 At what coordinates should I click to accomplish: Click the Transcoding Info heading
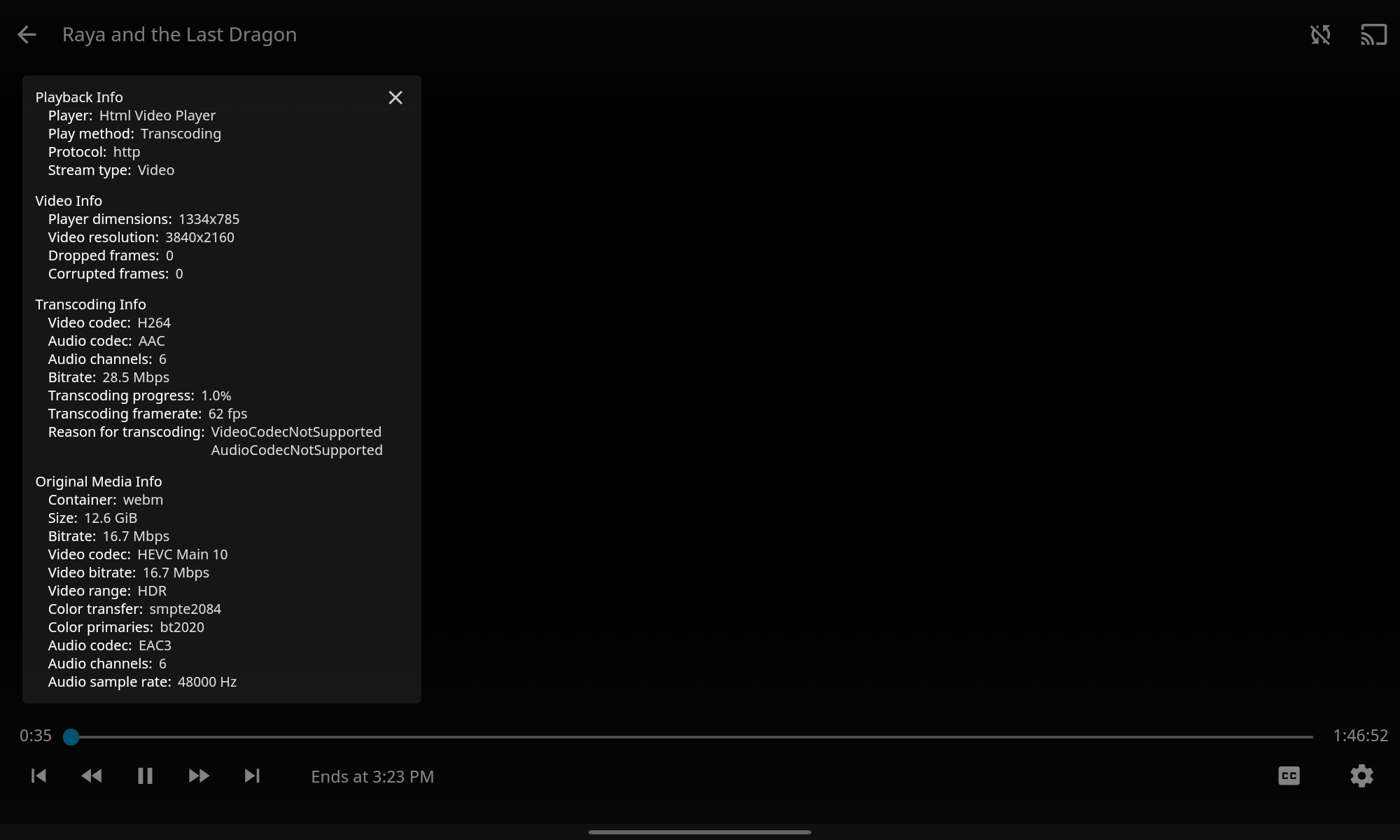(90, 304)
